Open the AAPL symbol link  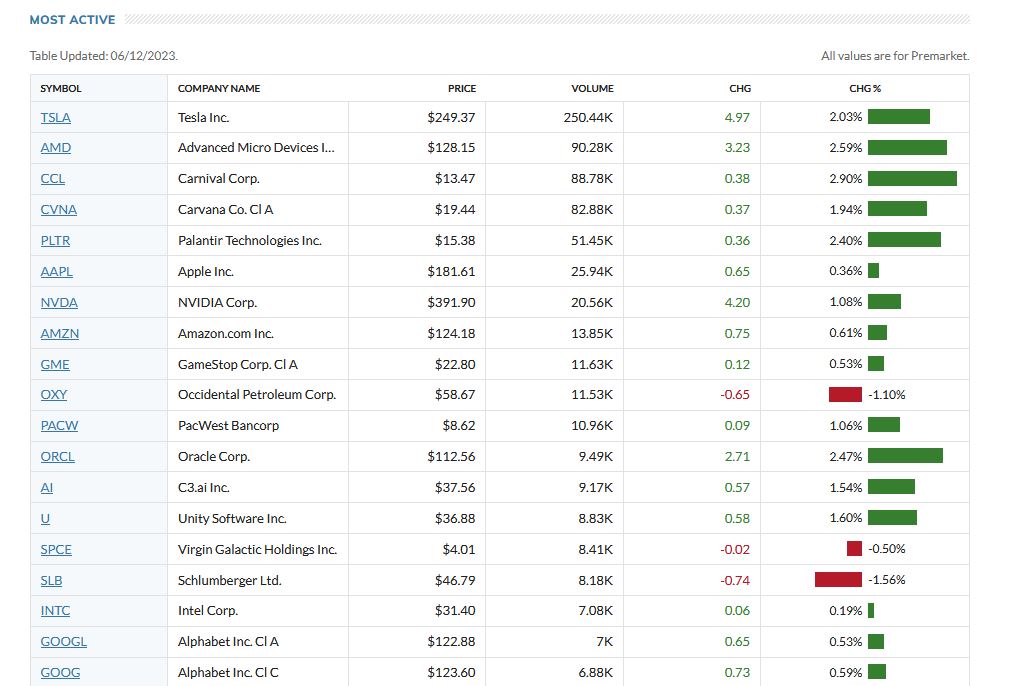(56, 272)
